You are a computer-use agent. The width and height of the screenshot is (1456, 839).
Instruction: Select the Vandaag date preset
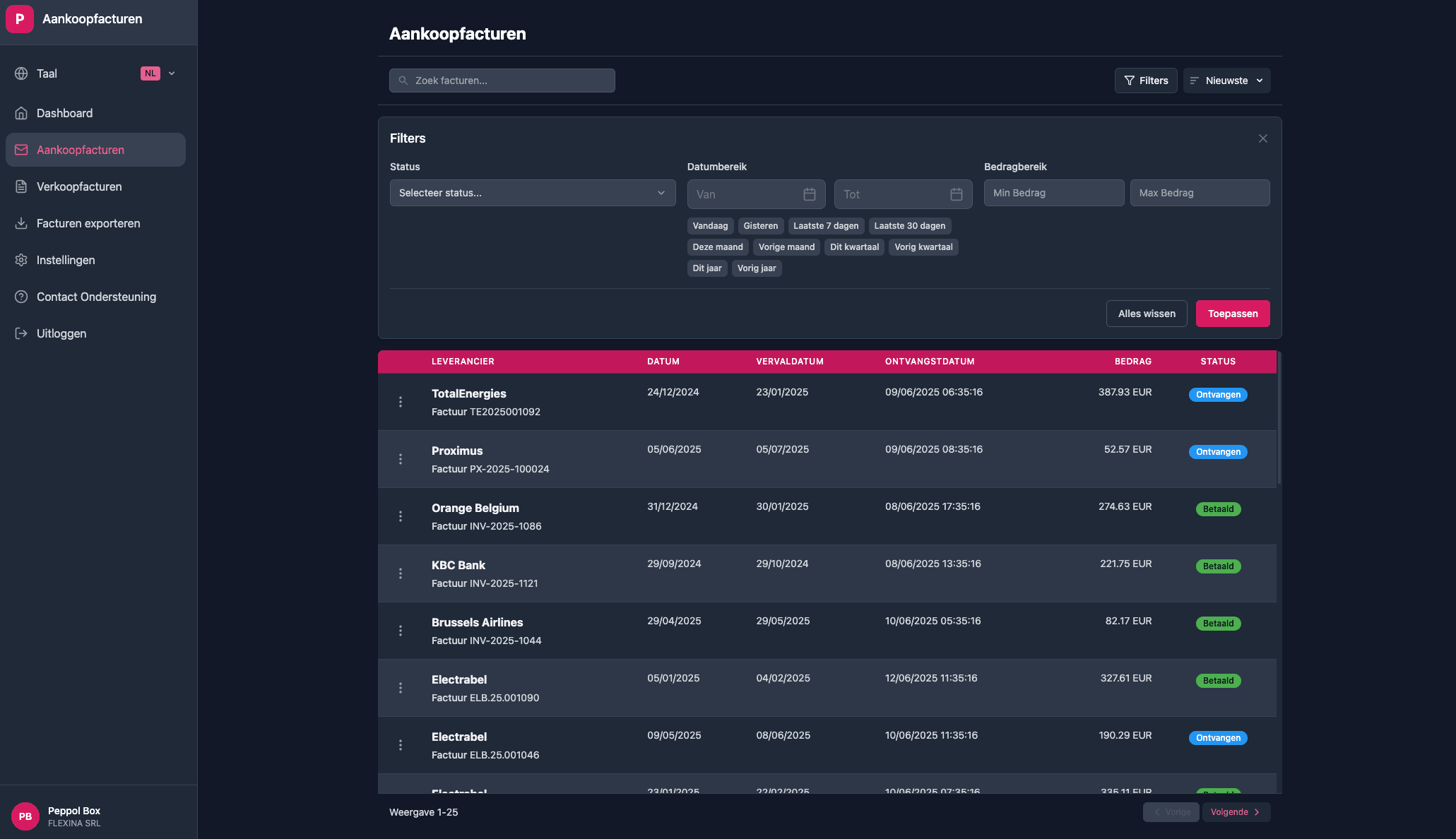710,226
